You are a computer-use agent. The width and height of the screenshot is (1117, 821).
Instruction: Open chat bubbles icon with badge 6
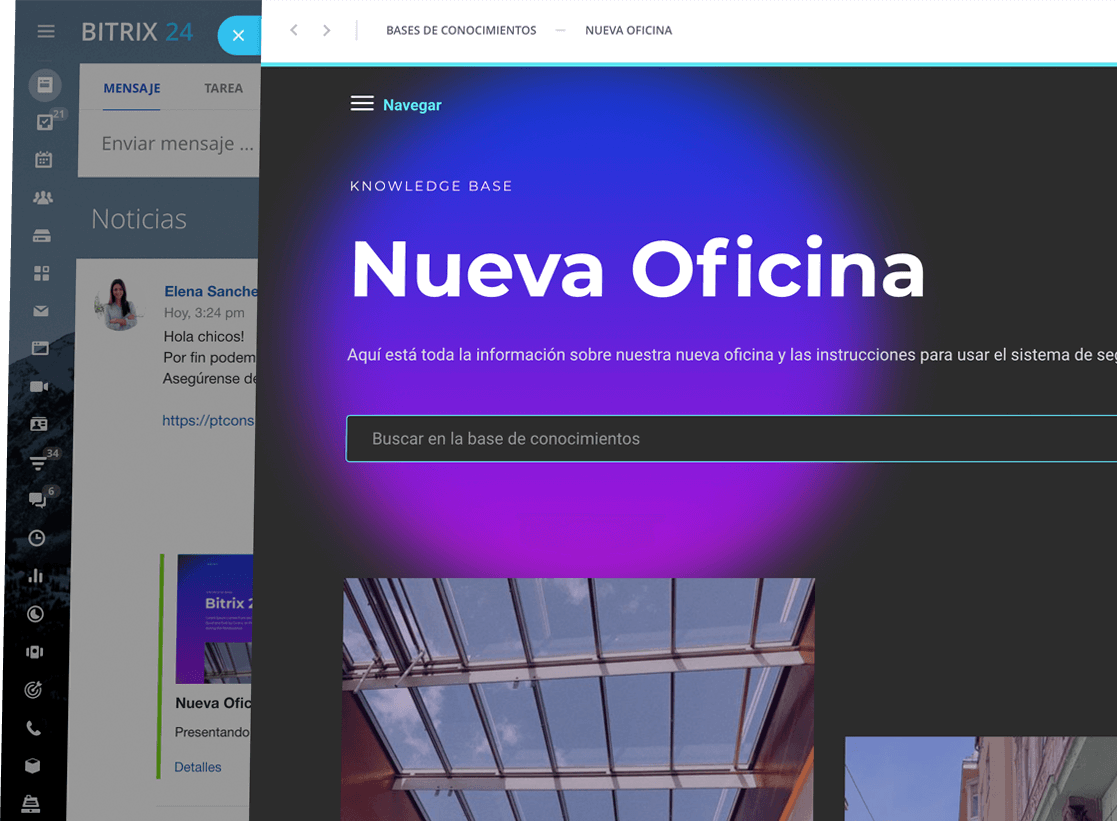tap(38, 499)
